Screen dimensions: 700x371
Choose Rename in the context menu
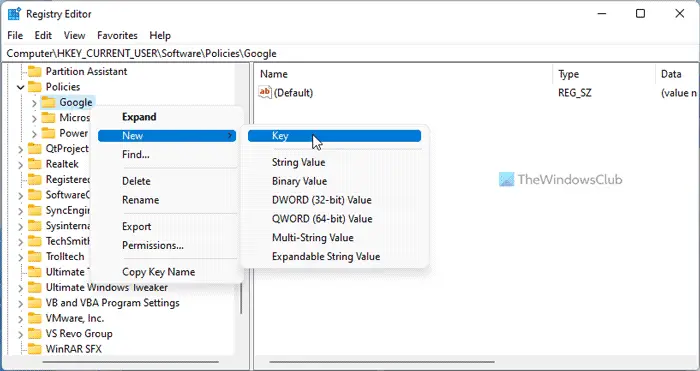[x=167, y=200]
